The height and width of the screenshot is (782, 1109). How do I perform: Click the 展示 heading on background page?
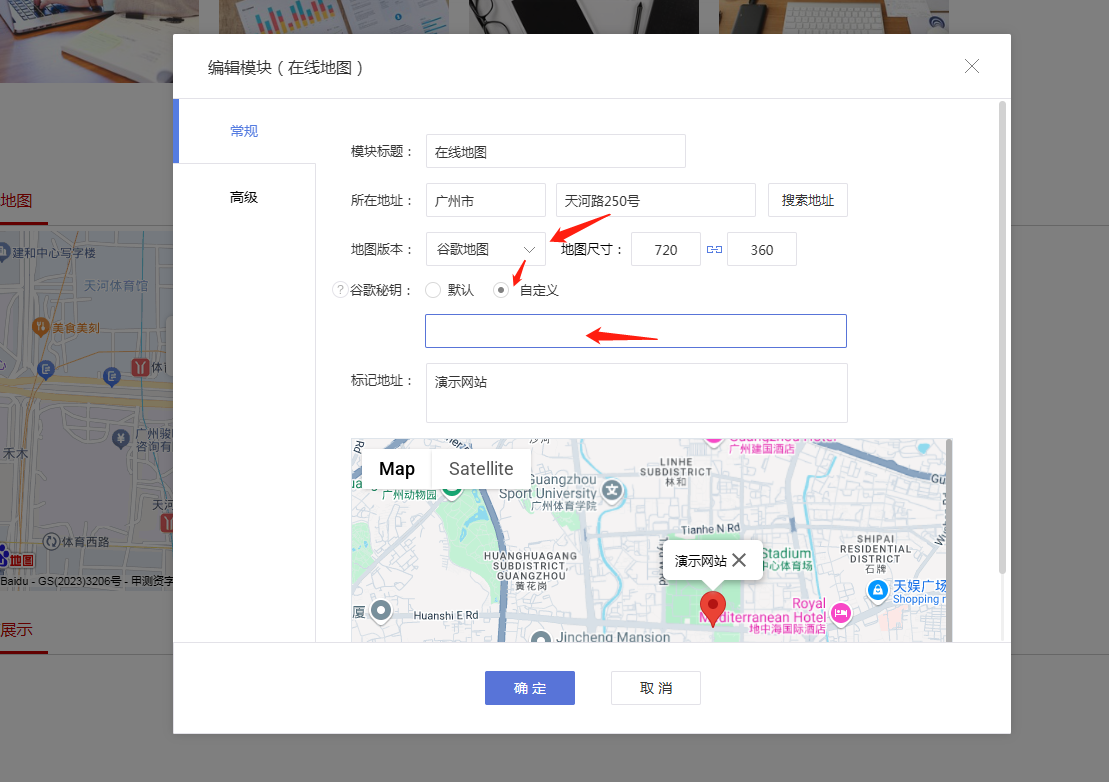(16, 629)
